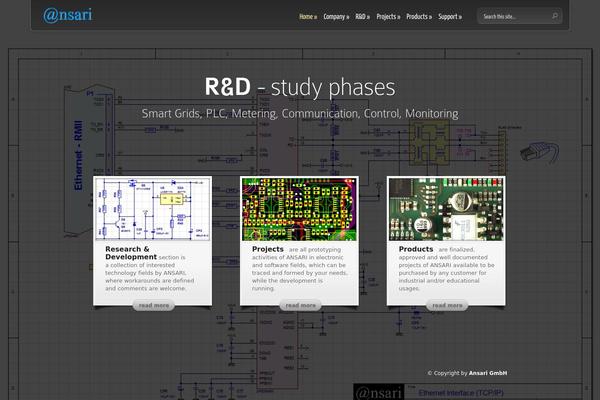Viewport: 600px width, 400px height.
Task: Open the Products navigation menu
Action: click(419, 17)
